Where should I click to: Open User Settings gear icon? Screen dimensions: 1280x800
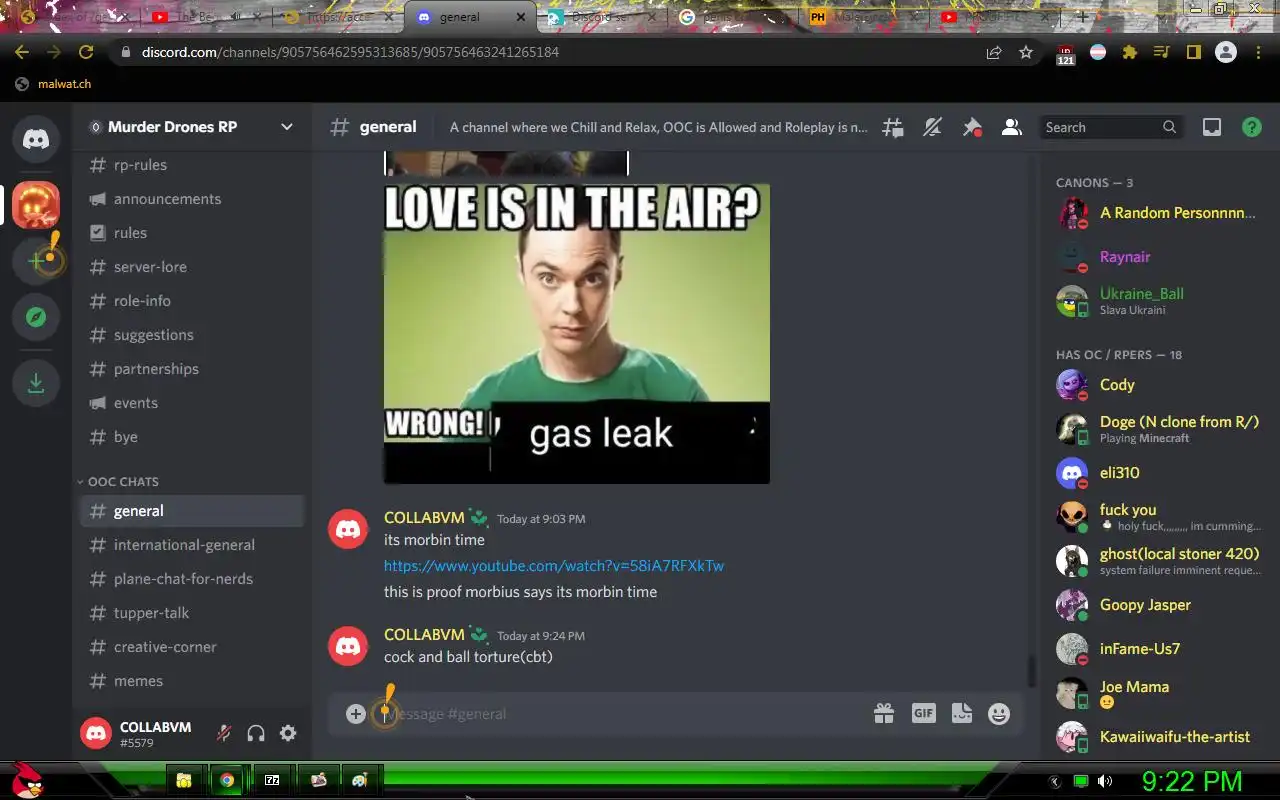(x=288, y=733)
